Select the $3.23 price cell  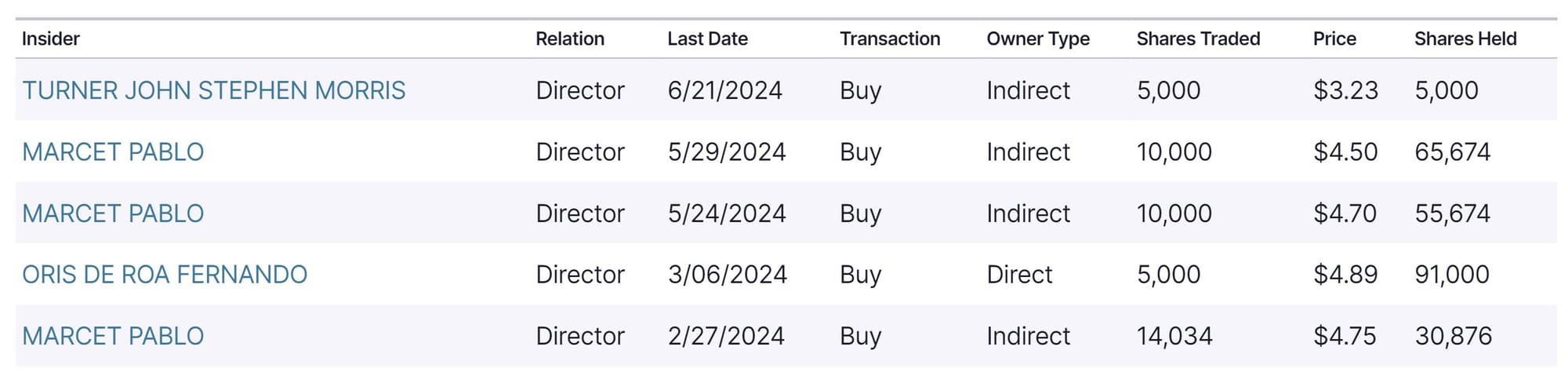click(x=1345, y=90)
